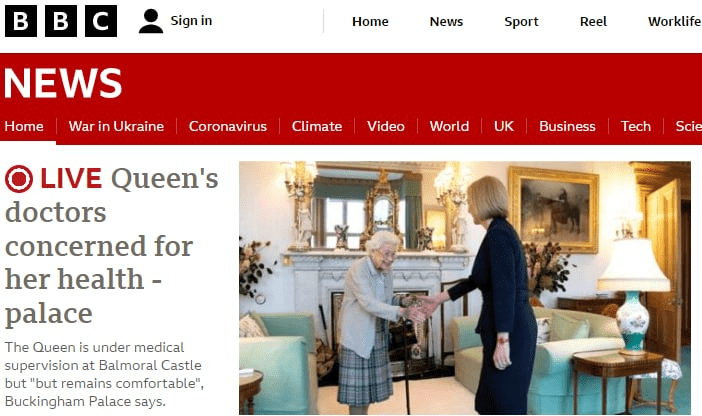This screenshot has height=416, width=702.
Task: Open the Climate tab
Action: click(x=317, y=126)
